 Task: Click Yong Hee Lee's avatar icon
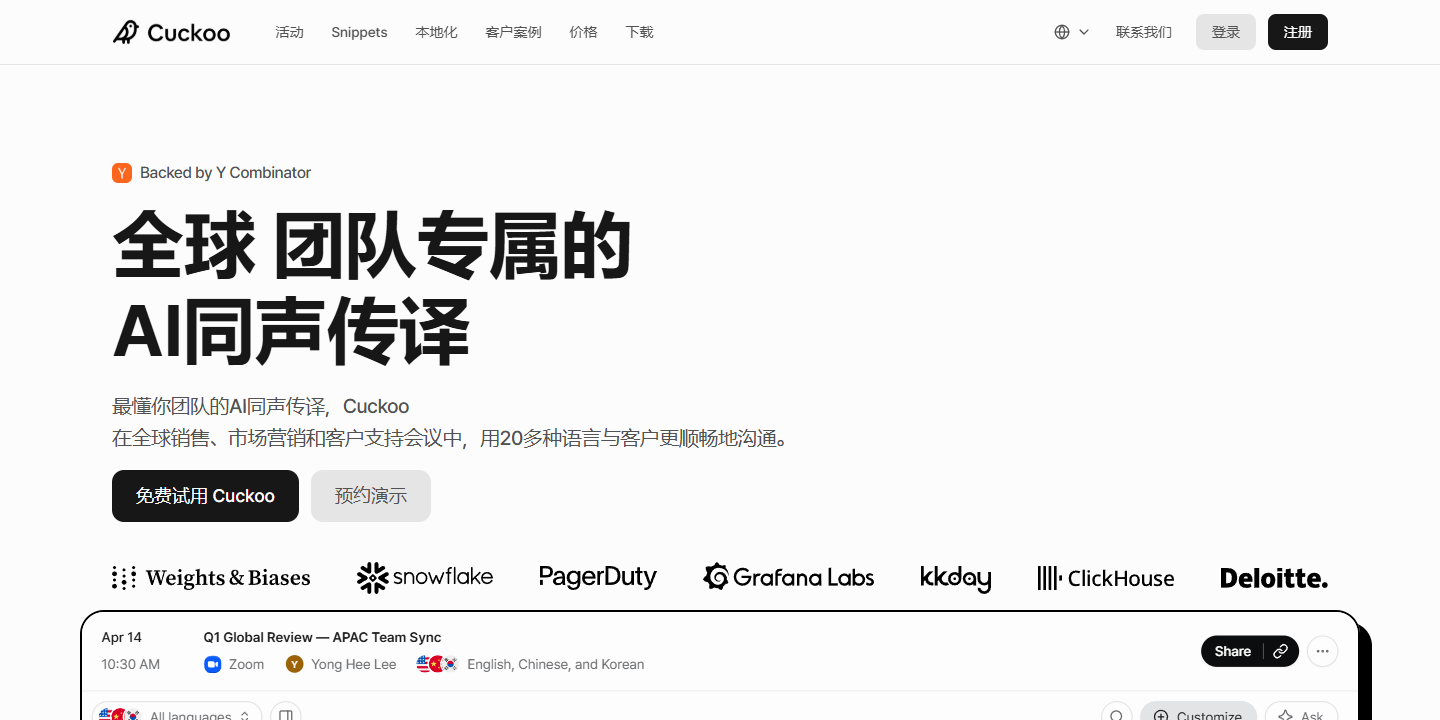click(294, 664)
